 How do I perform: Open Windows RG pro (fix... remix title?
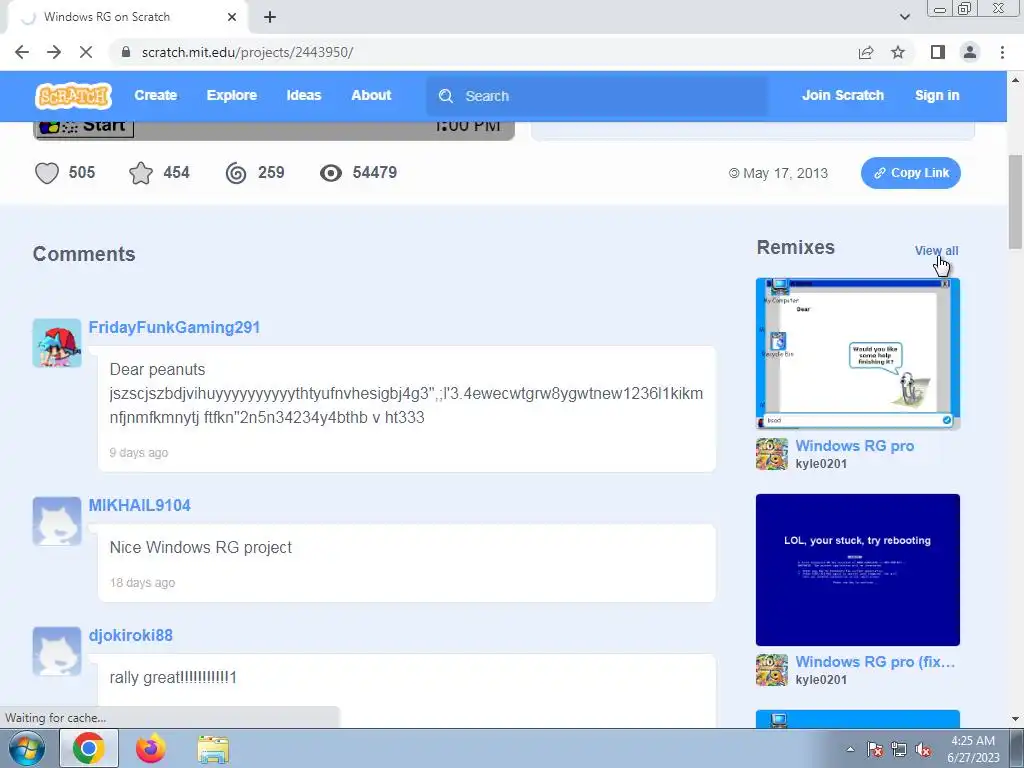[x=875, y=662]
